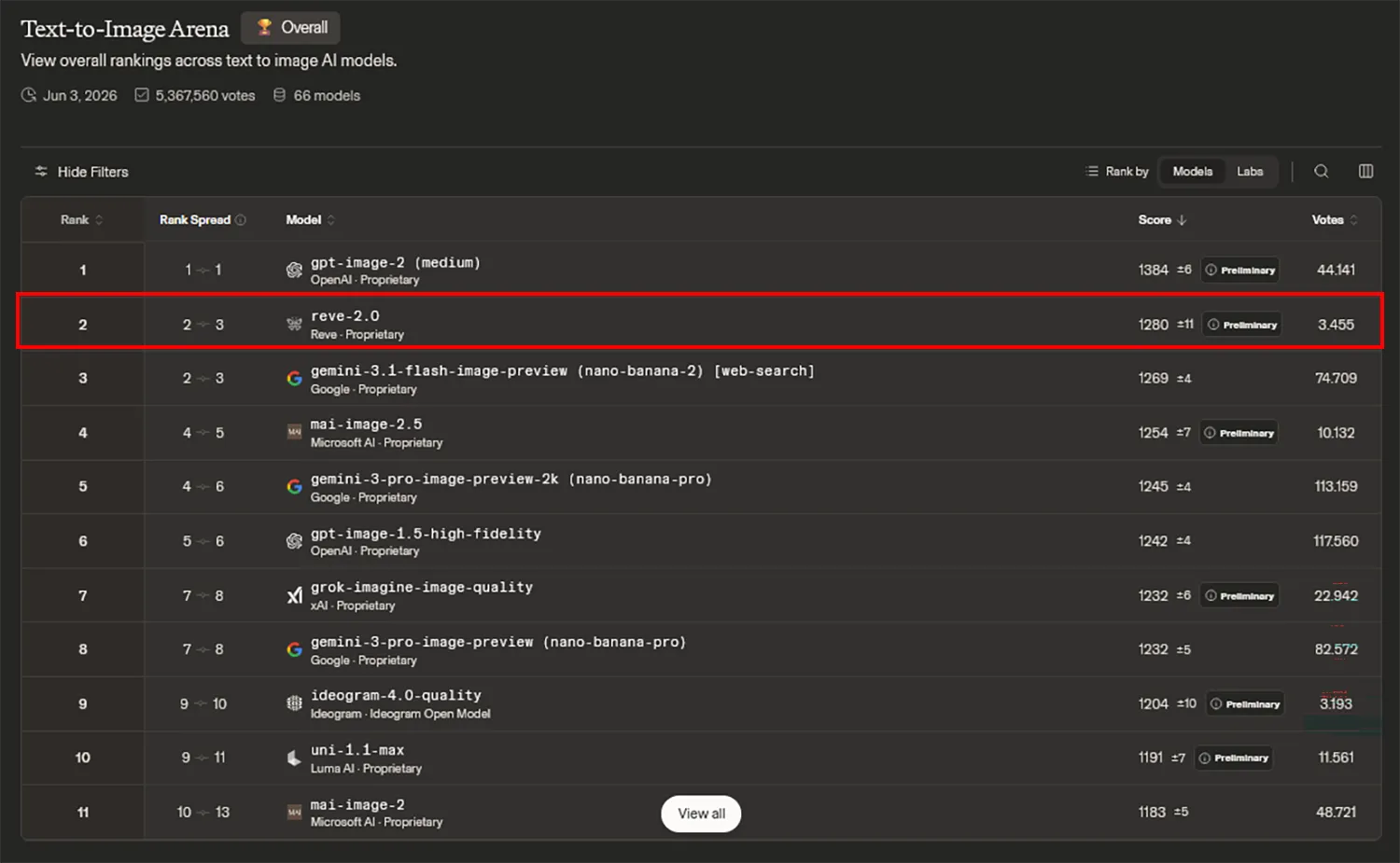This screenshot has width=1400, height=863.
Task: Click Google logo beside gemini-3-pro-image-preview (nano-banana-pro)
Action: 294,649
